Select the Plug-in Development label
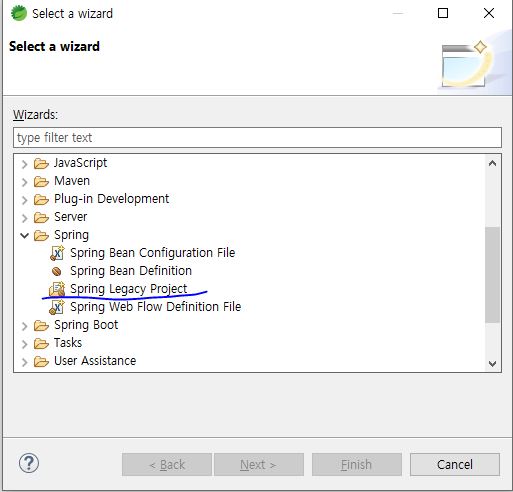This screenshot has height=492, width=513. 112,199
